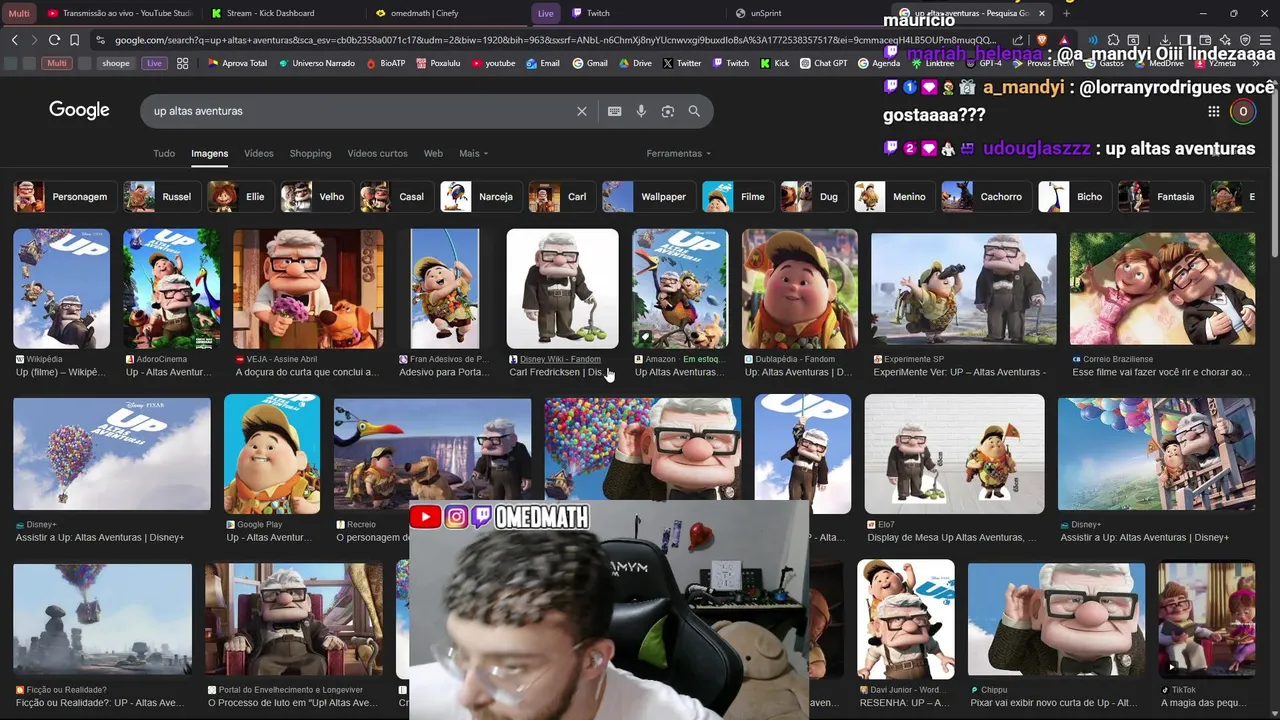Open the Kick bookmark
1280x720 pixels.
pyautogui.click(x=774, y=63)
